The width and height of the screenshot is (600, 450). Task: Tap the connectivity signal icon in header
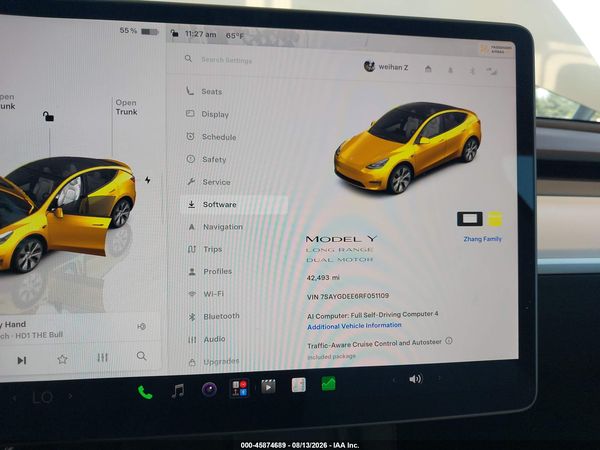point(492,71)
